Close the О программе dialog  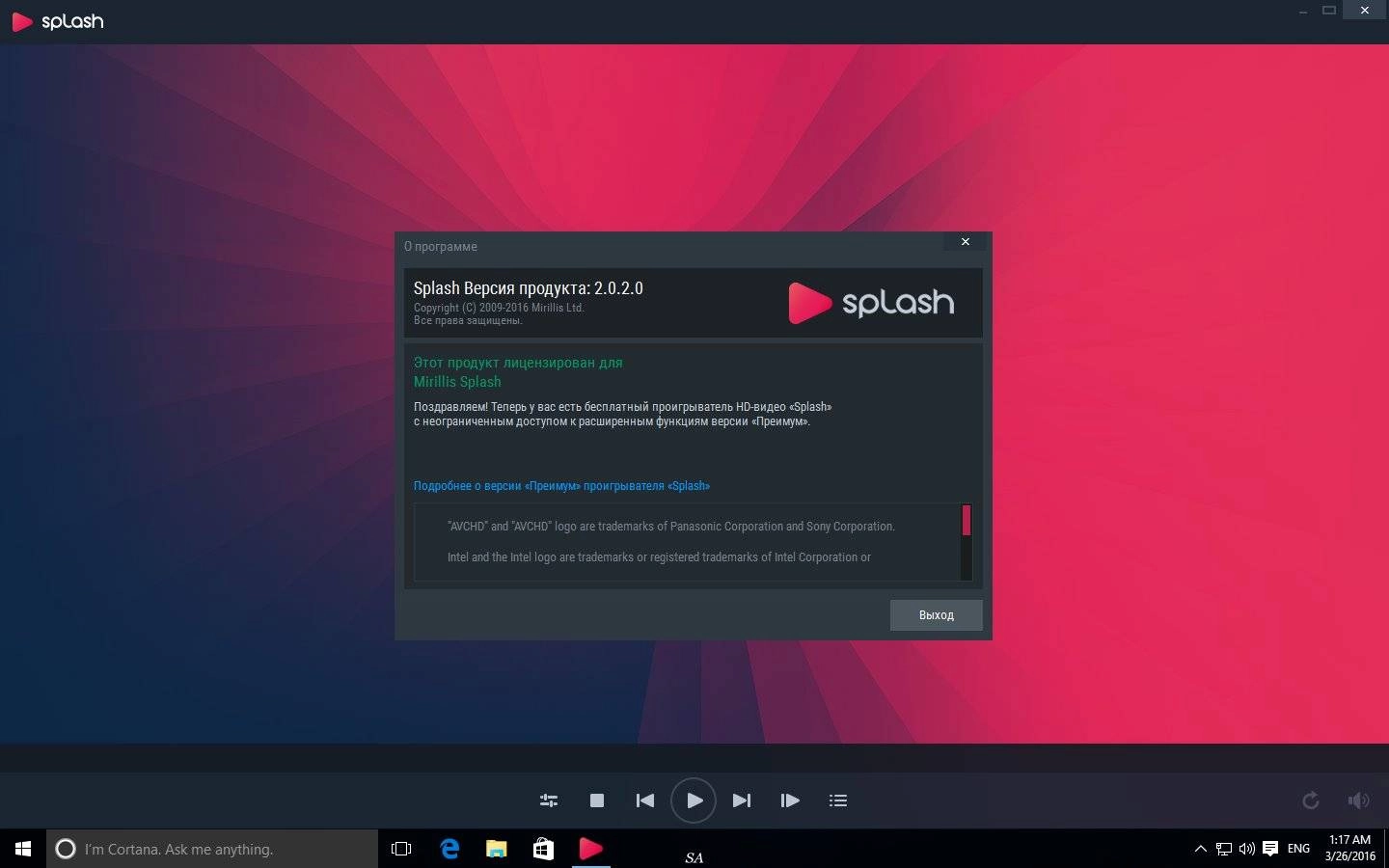coord(966,242)
